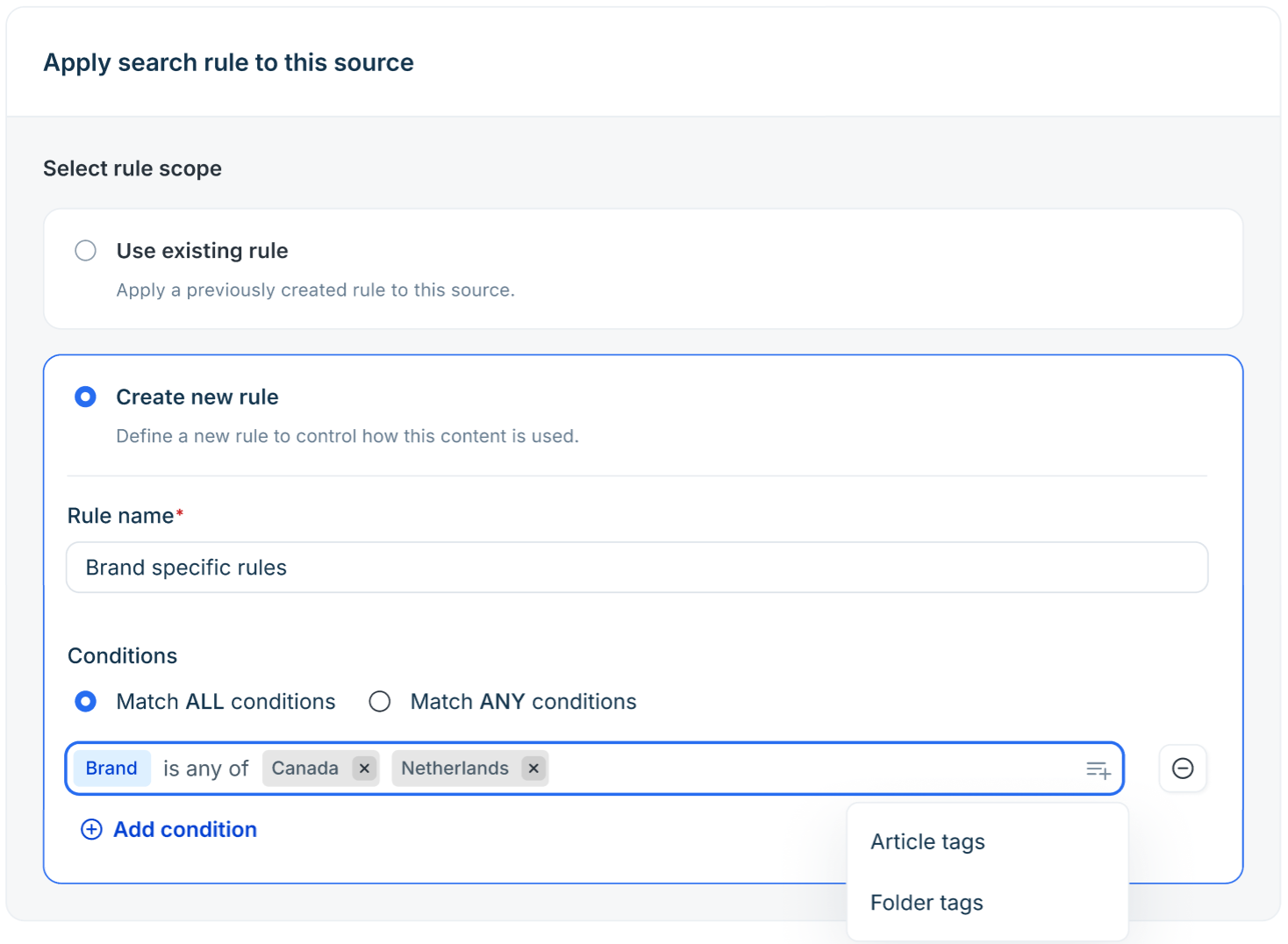Image resolution: width=1288 pixels, height=944 pixels.
Task: Click the Netherlands value chip
Action: coord(454,769)
